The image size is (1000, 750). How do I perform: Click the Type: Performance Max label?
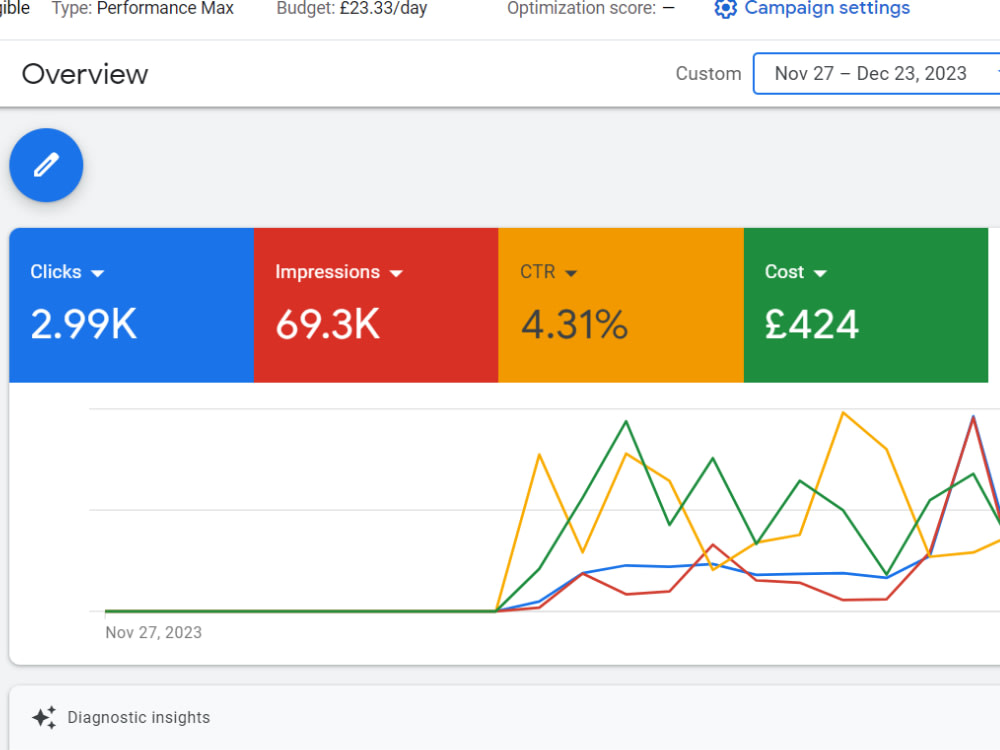pyautogui.click(x=143, y=8)
